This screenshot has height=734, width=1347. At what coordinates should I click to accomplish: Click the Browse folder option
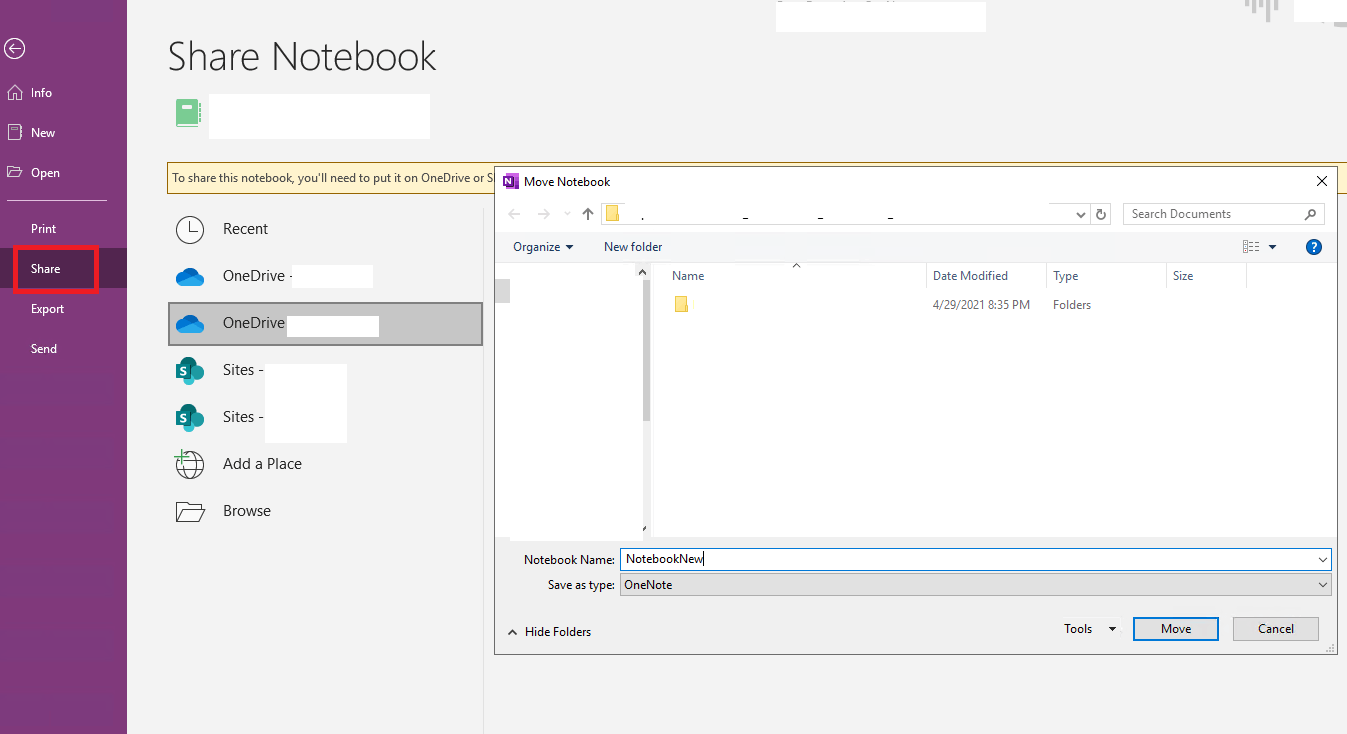pyautogui.click(x=325, y=511)
